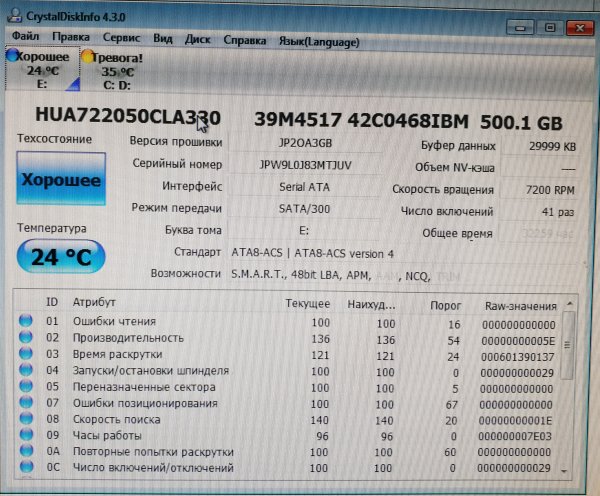Screen dimensions: 600x496
Task: Click the status icon for Скорость поиска row
Action: point(26,419)
